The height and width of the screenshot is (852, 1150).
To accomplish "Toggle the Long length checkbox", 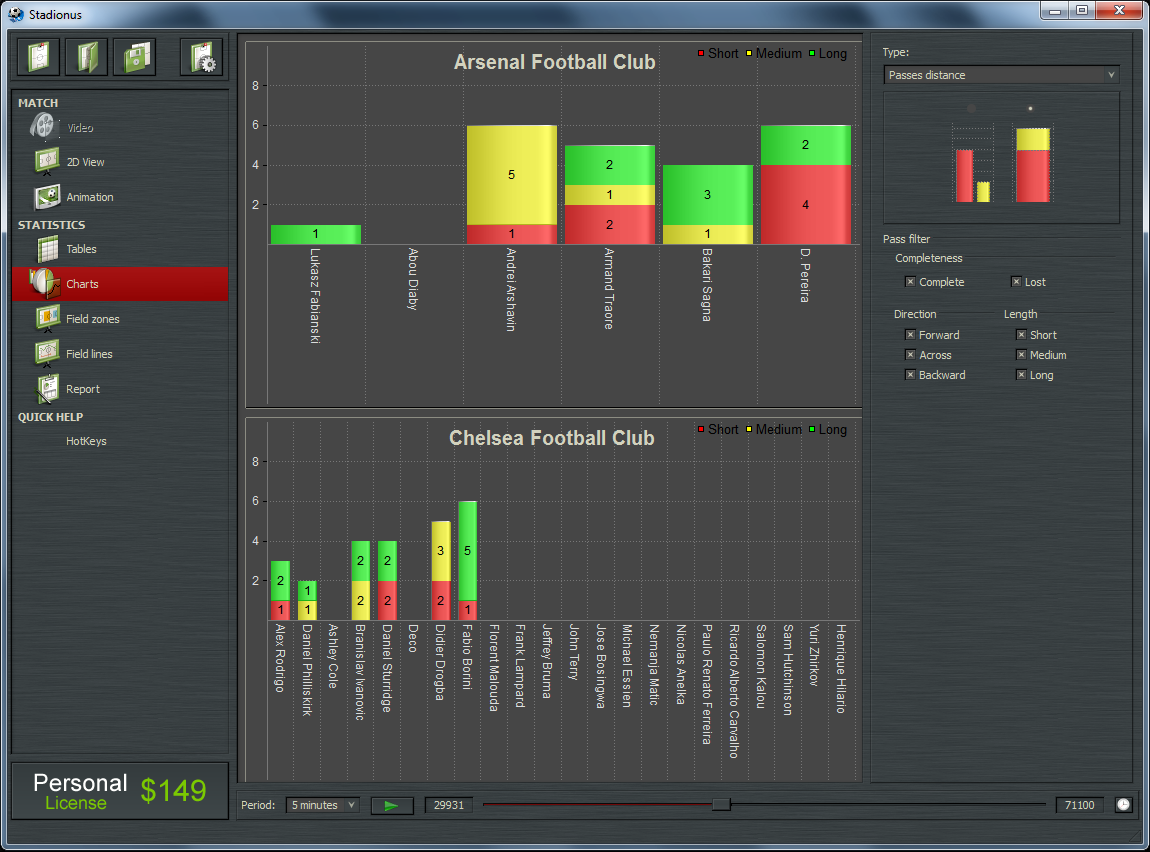I will click(1021, 375).
